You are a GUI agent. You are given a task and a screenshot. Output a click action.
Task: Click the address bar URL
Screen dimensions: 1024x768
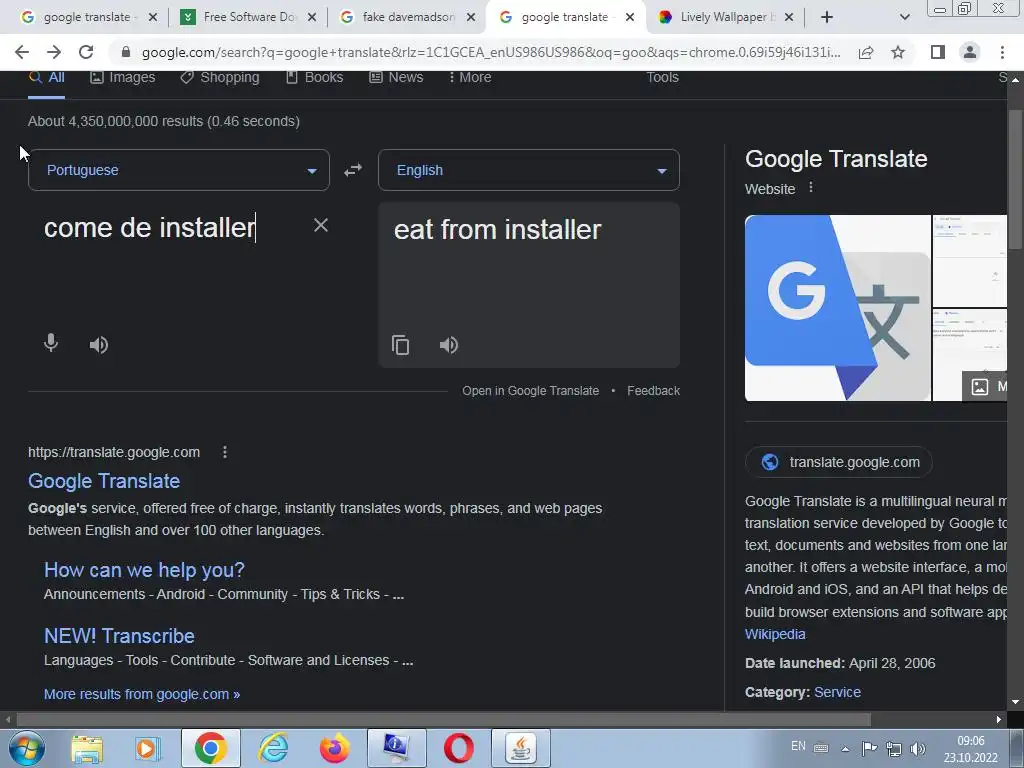pyautogui.click(x=490, y=52)
